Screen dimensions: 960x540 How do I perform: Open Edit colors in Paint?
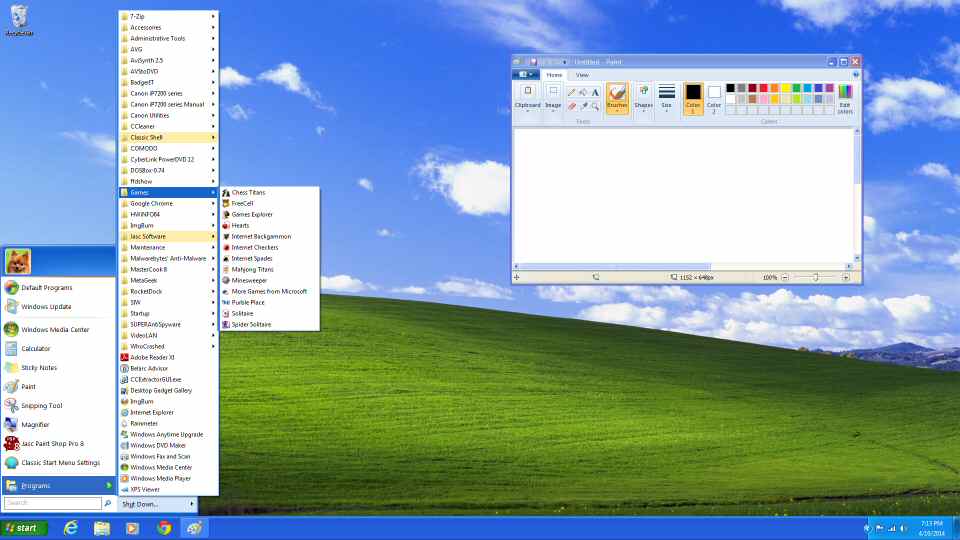coord(845,99)
